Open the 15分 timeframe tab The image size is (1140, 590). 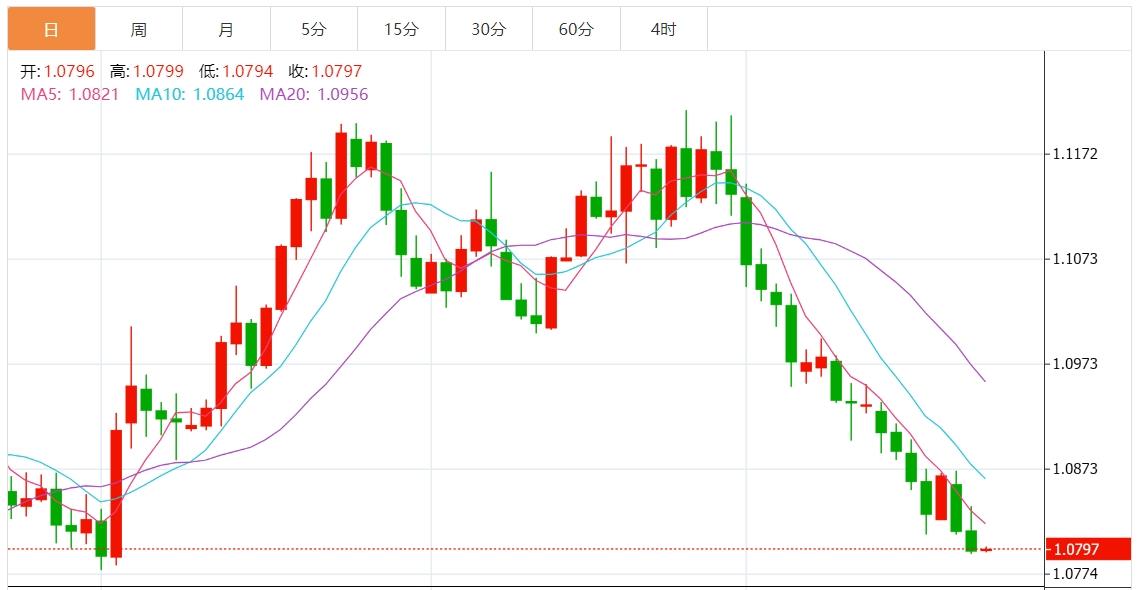(x=401, y=29)
